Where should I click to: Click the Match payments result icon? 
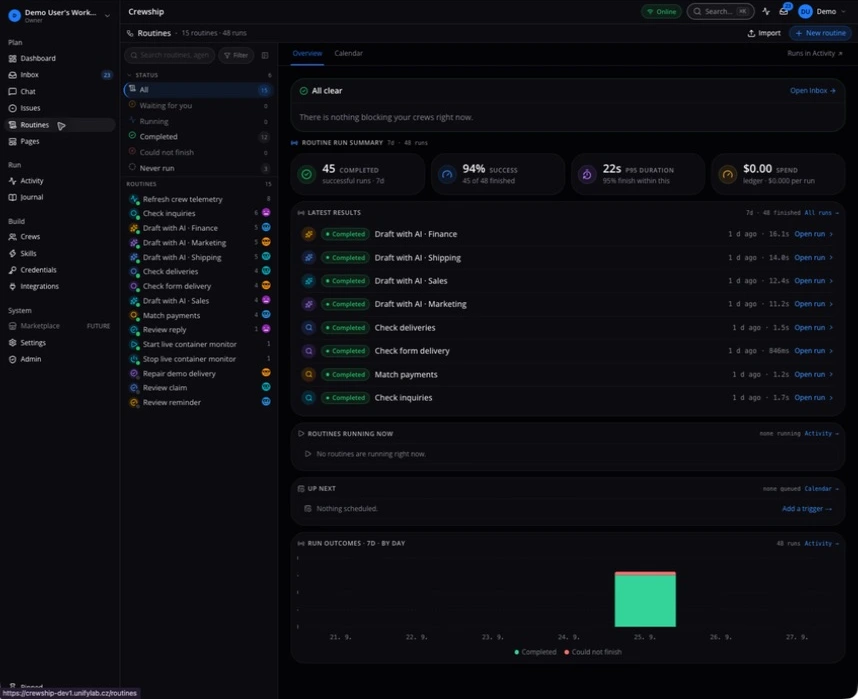(x=309, y=374)
